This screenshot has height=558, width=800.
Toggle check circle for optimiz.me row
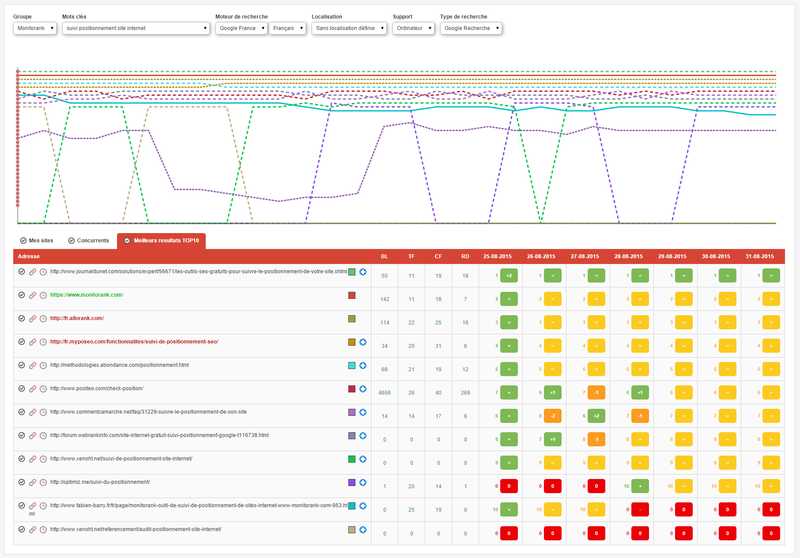(x=21, y=483)
